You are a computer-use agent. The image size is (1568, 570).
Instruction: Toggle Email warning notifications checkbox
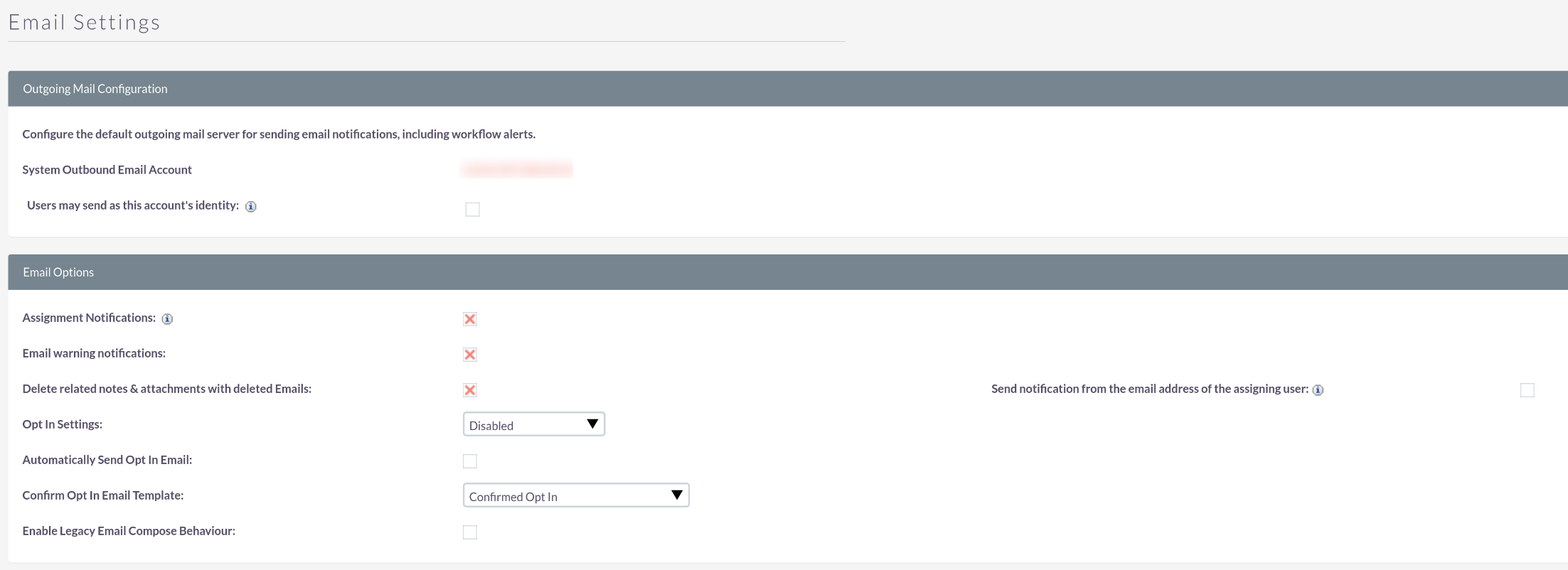(x=470, y=355)
